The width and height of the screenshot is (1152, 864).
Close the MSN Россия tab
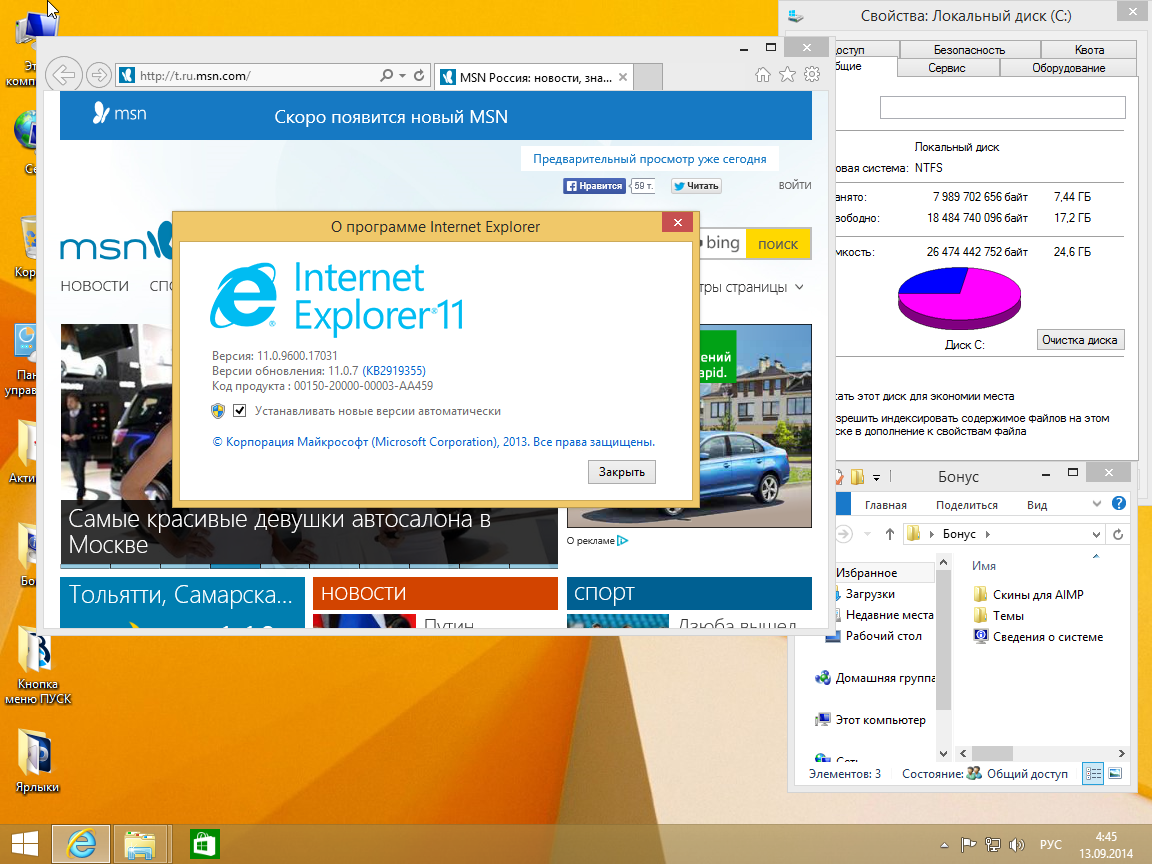click(623, 77)
